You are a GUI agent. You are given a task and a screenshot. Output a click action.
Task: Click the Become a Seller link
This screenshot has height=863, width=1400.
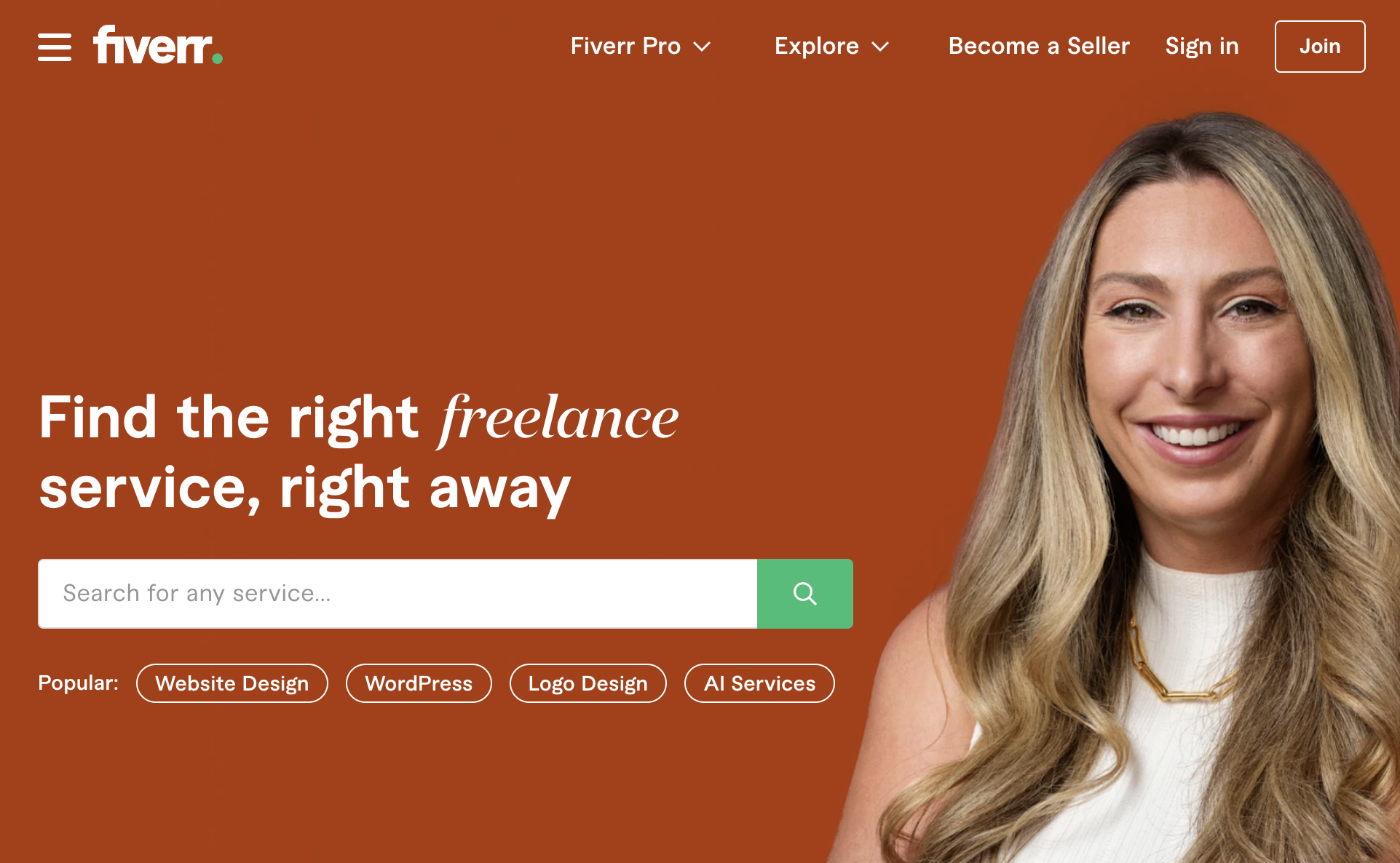tap(1039, 46)
